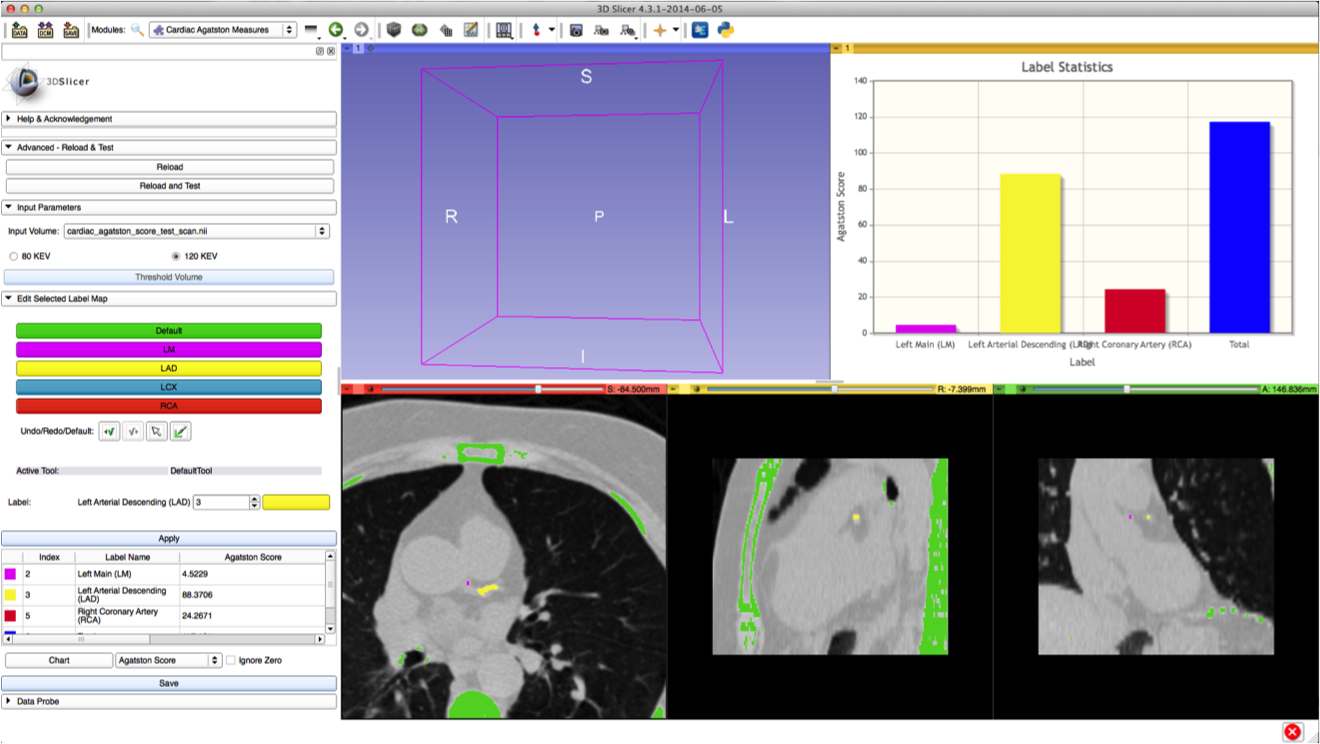1320x744 pixels.
Task: Select the default arrow cursor tool
Action: pyautogui.click(x=156, y=432)
